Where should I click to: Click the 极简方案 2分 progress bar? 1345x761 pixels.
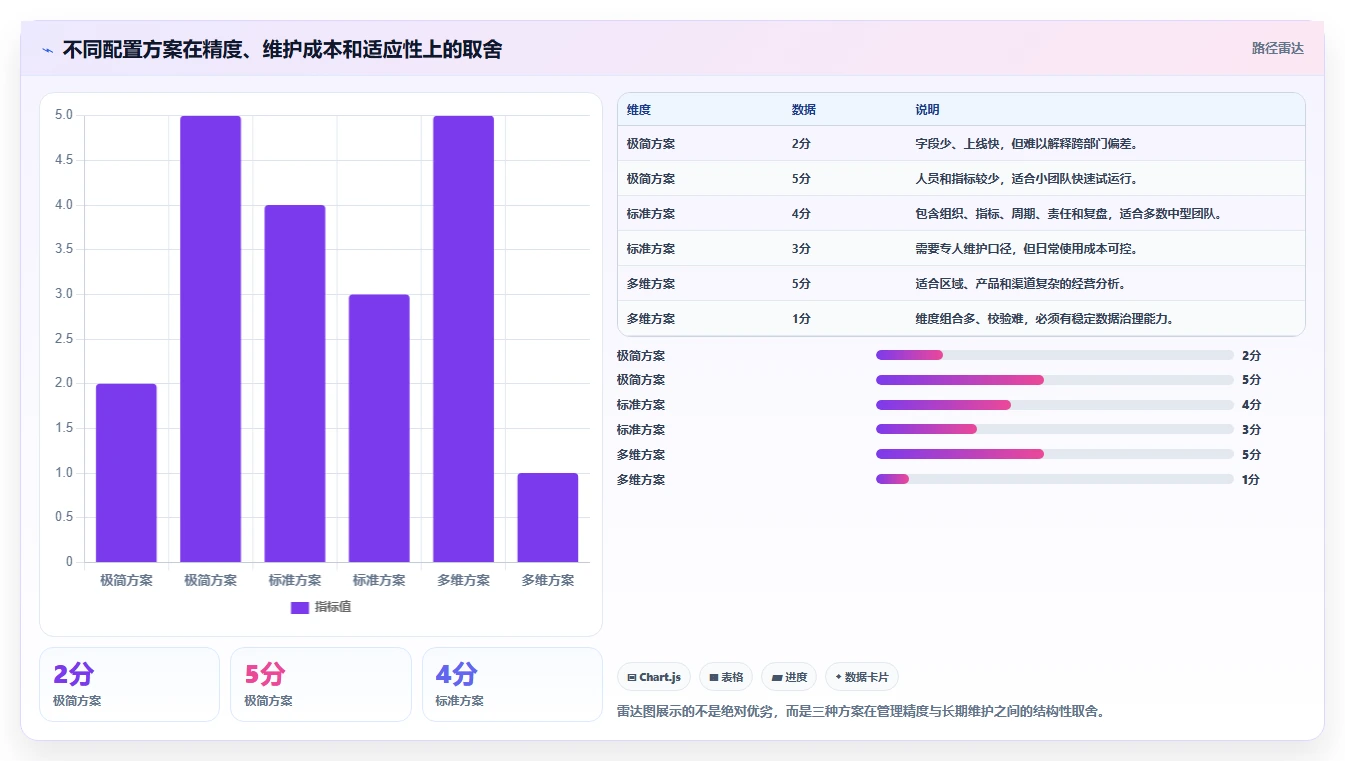click(x=1055, y=355)
